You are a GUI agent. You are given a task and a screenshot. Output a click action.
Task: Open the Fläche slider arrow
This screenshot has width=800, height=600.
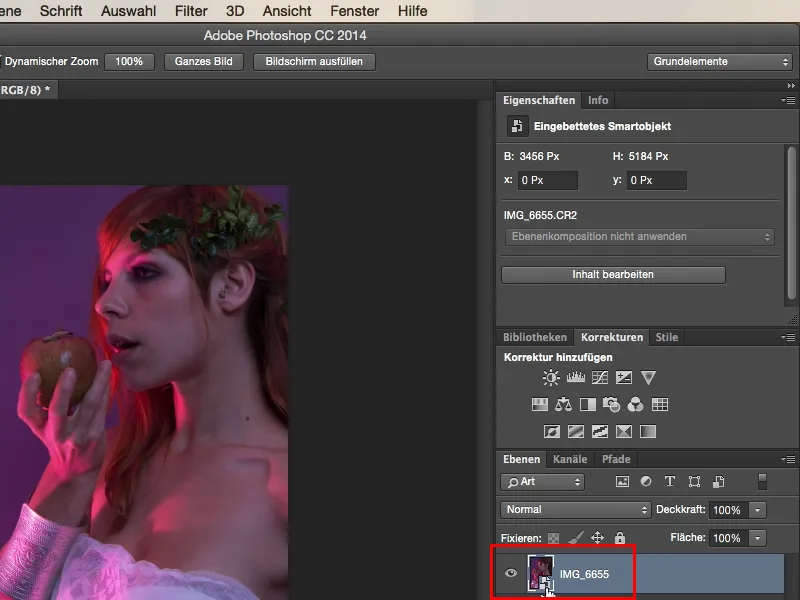coord(758,538)
